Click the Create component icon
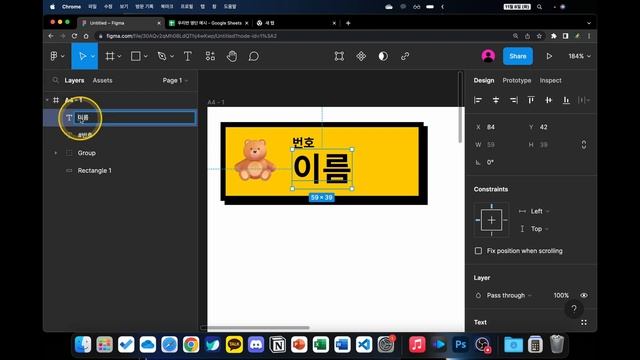Screen dimensions: 640x360 coord(361,56)
